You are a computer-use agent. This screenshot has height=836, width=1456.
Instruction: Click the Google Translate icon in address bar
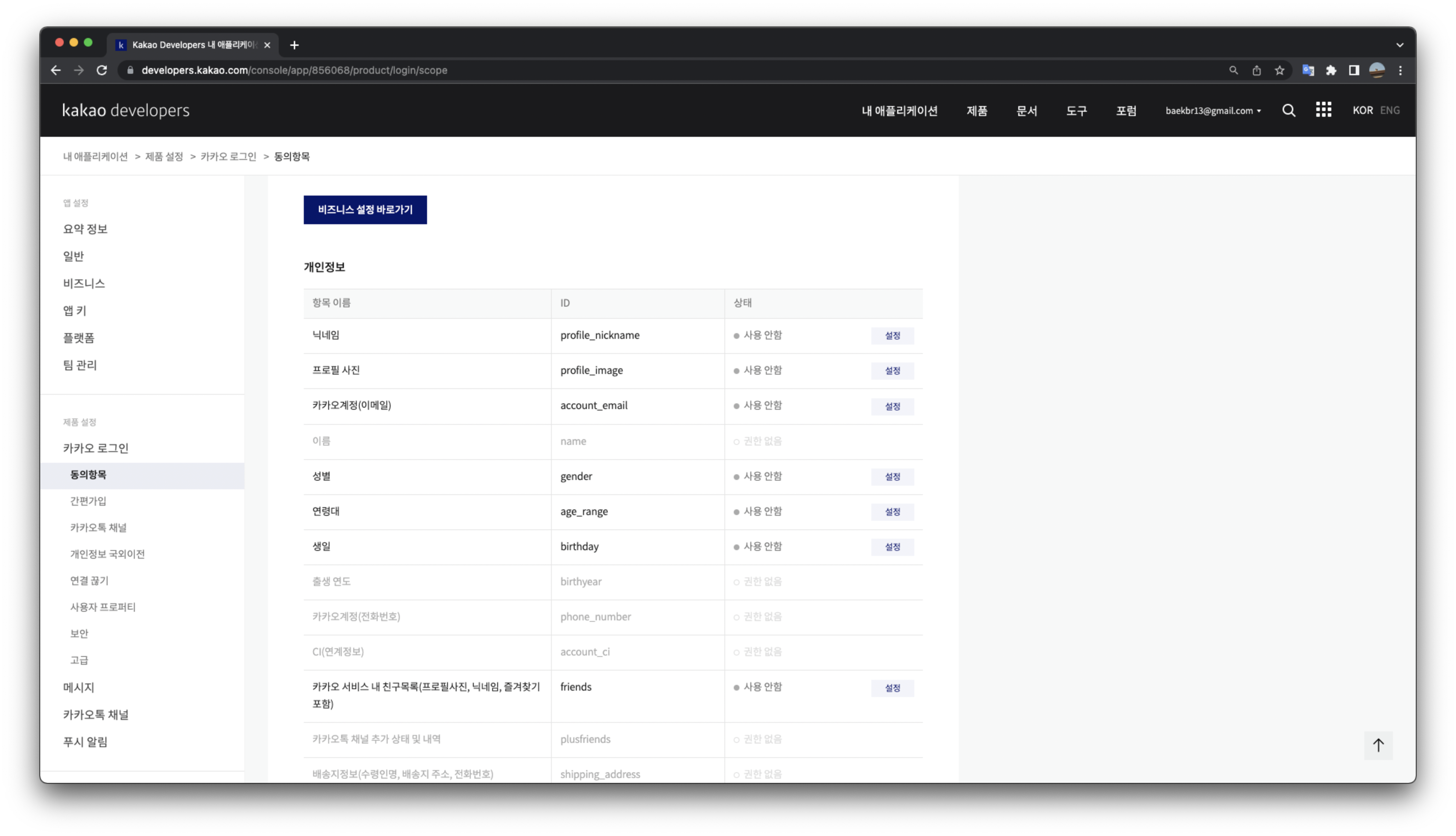(x=1308, y=70)
